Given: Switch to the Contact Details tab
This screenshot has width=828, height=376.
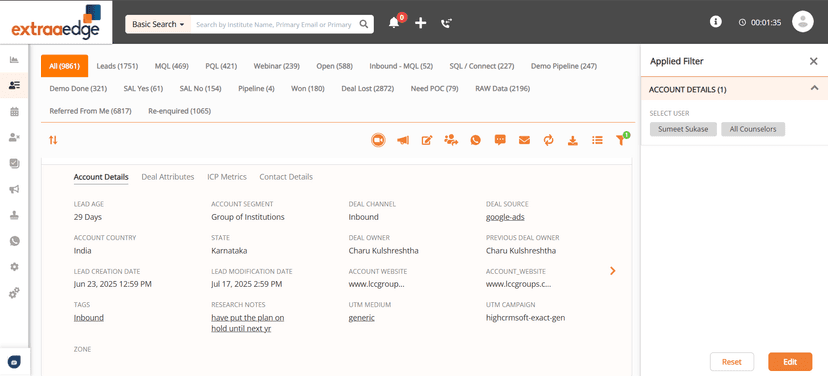Looking at the screenshot, I should coord(286,177).
